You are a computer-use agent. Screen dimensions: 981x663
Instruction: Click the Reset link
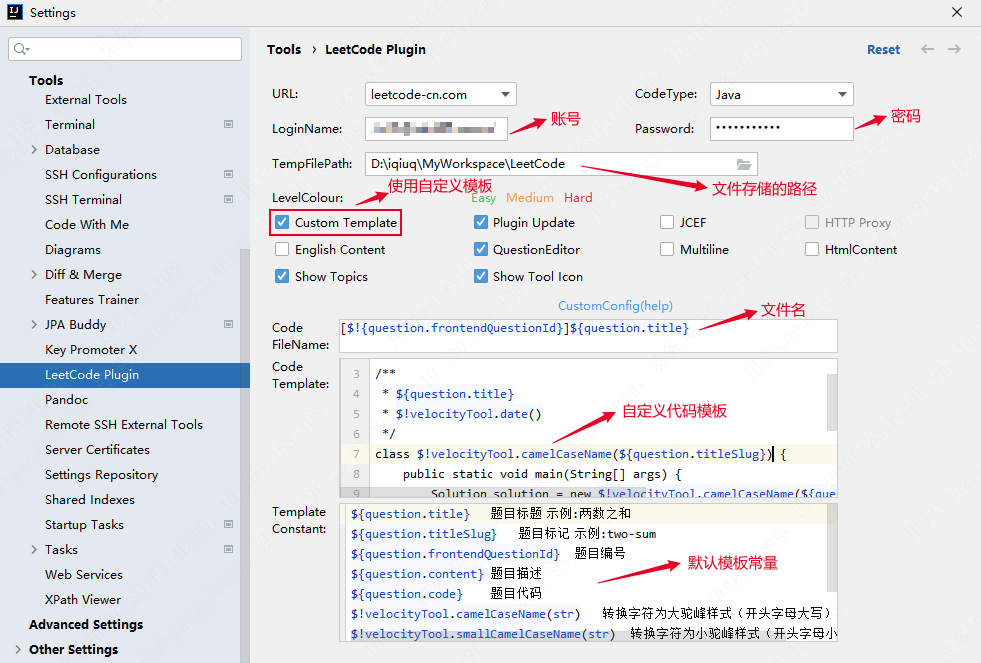click(883, 48)
